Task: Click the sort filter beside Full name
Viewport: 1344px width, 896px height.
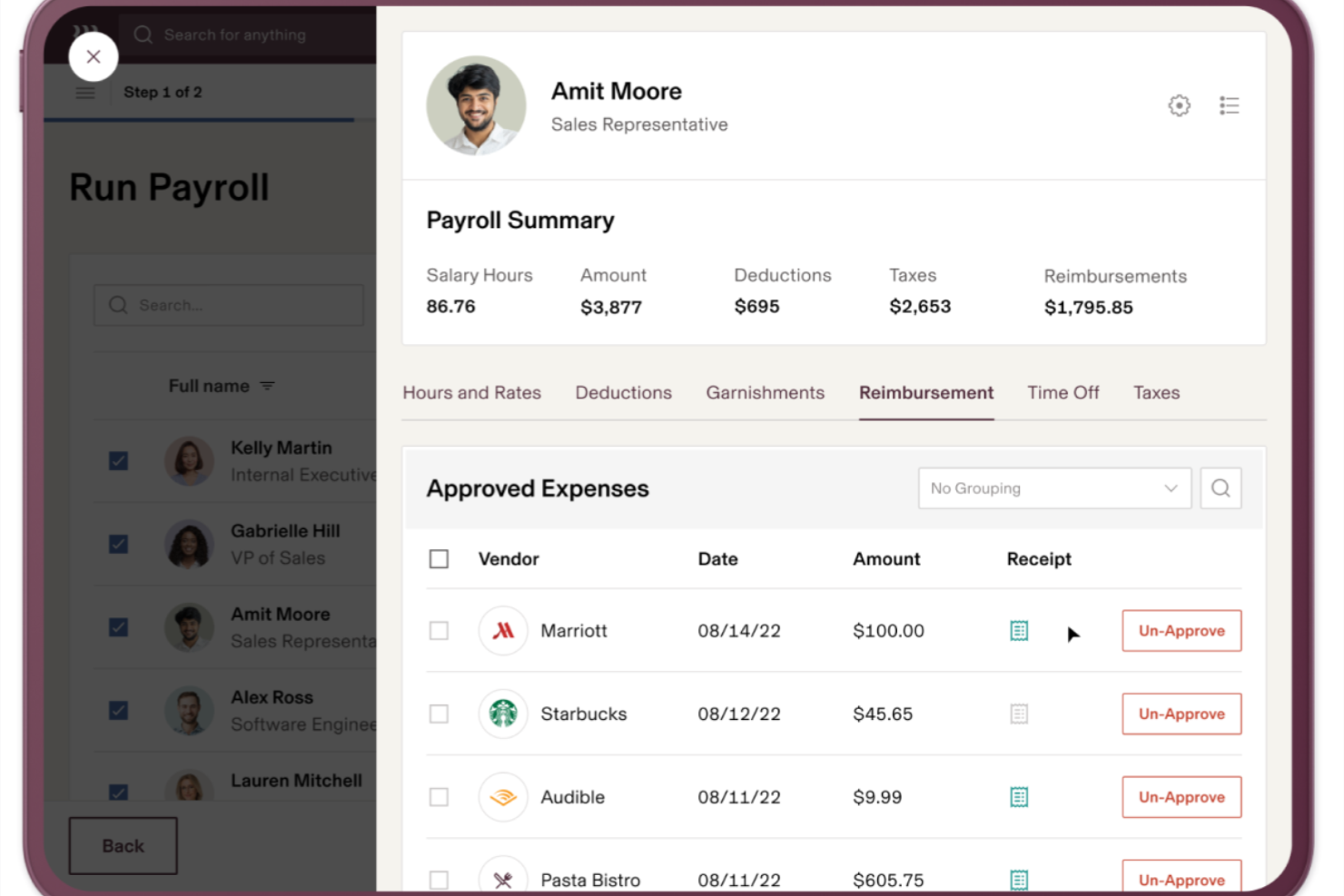Action: pyautogui.click(x=267, y=385)
